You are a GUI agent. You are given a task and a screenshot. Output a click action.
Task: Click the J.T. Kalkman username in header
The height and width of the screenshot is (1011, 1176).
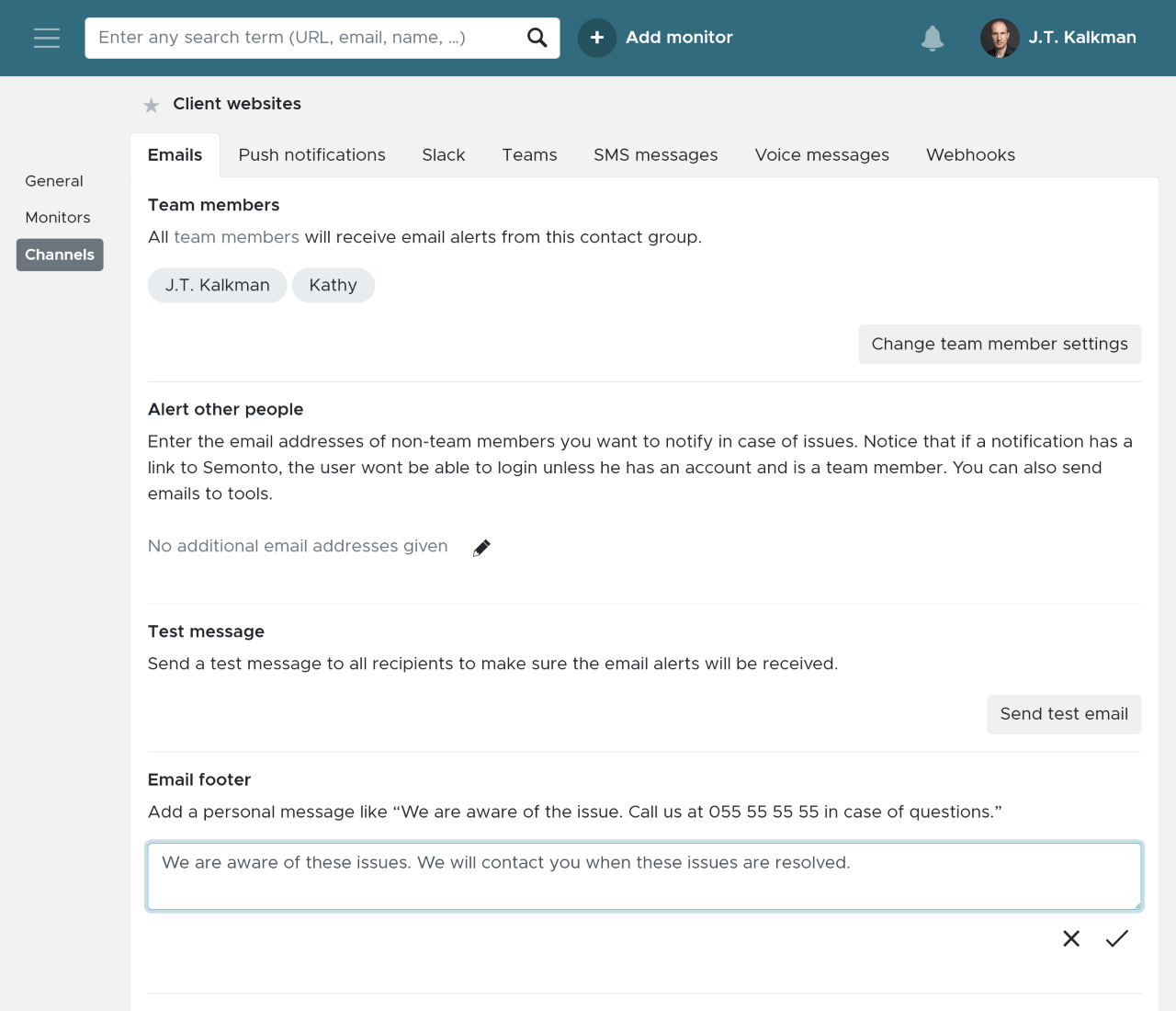pyautogui.click(x=1082, y=38)
